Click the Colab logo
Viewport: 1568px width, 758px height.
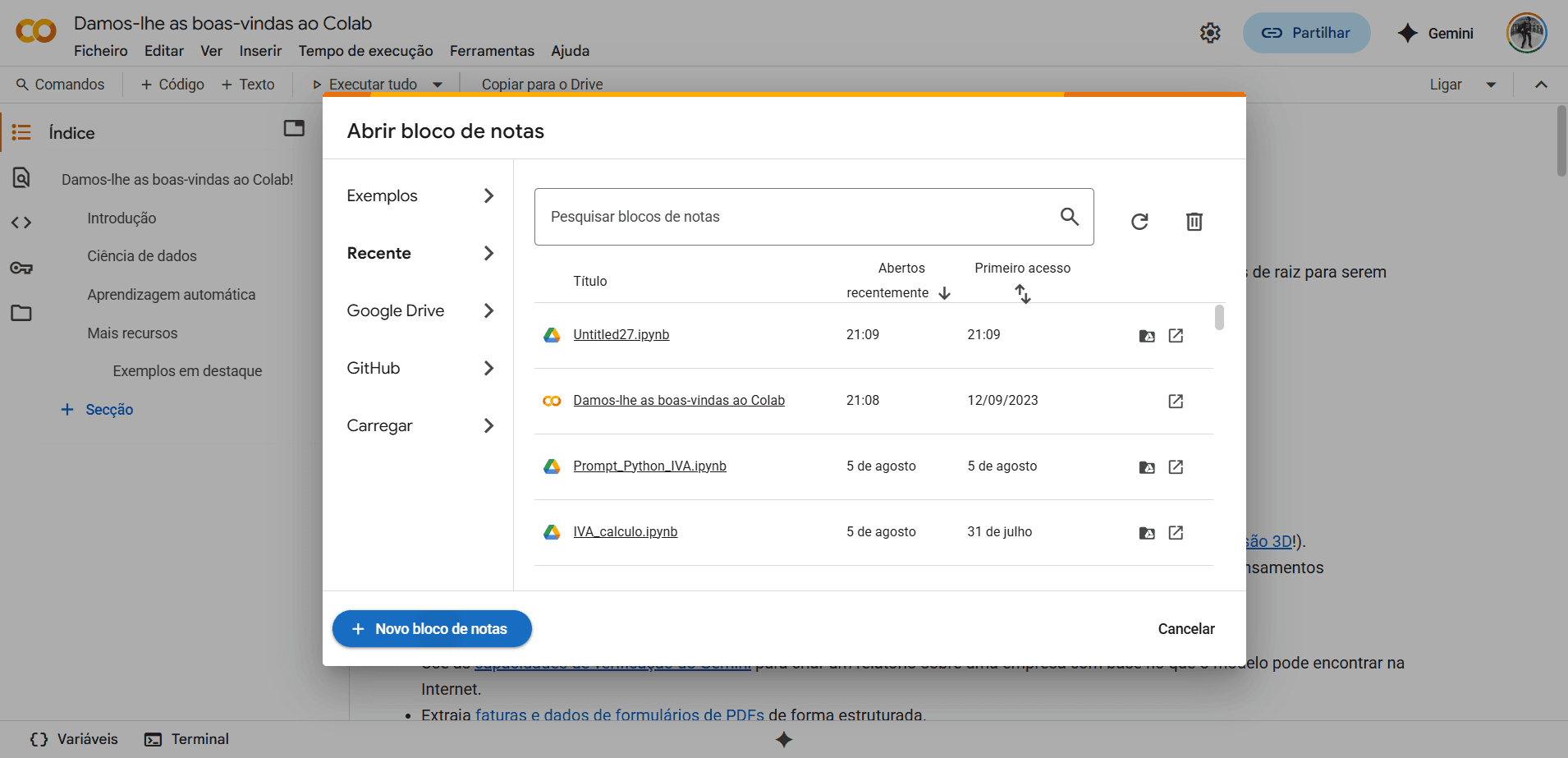[36, 31]
